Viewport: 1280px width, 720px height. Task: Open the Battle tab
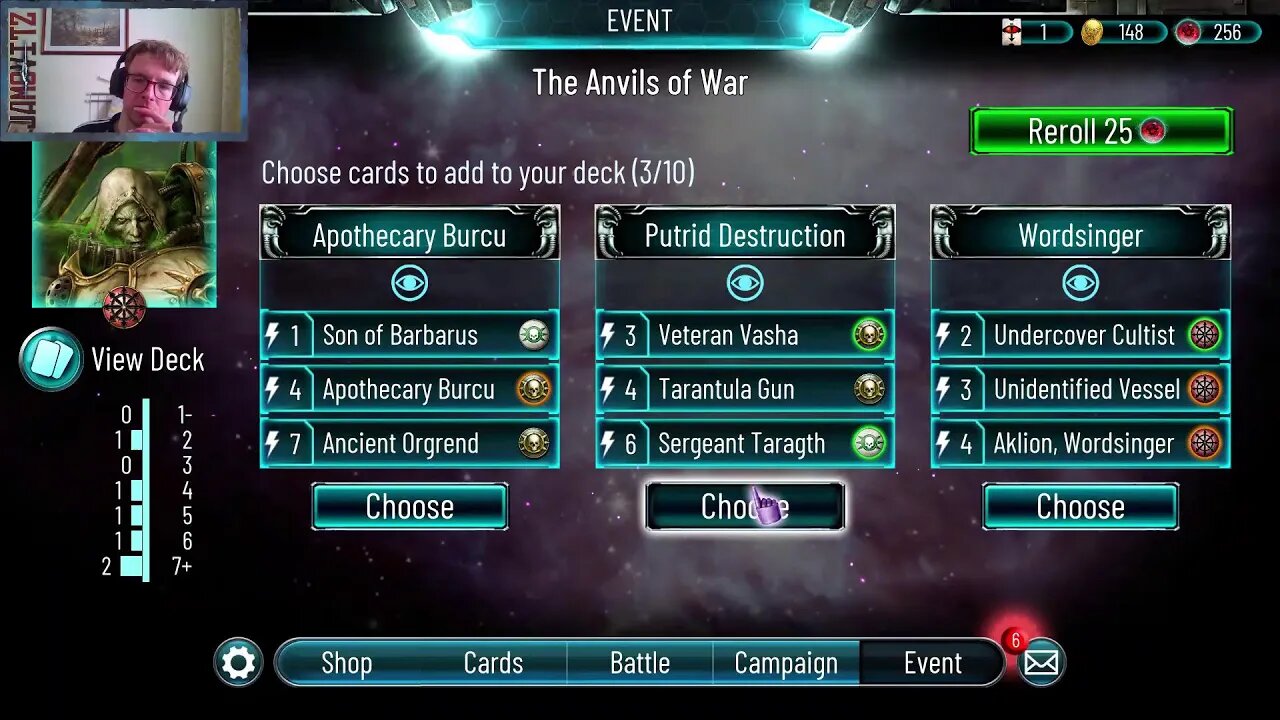coord(640,663)
